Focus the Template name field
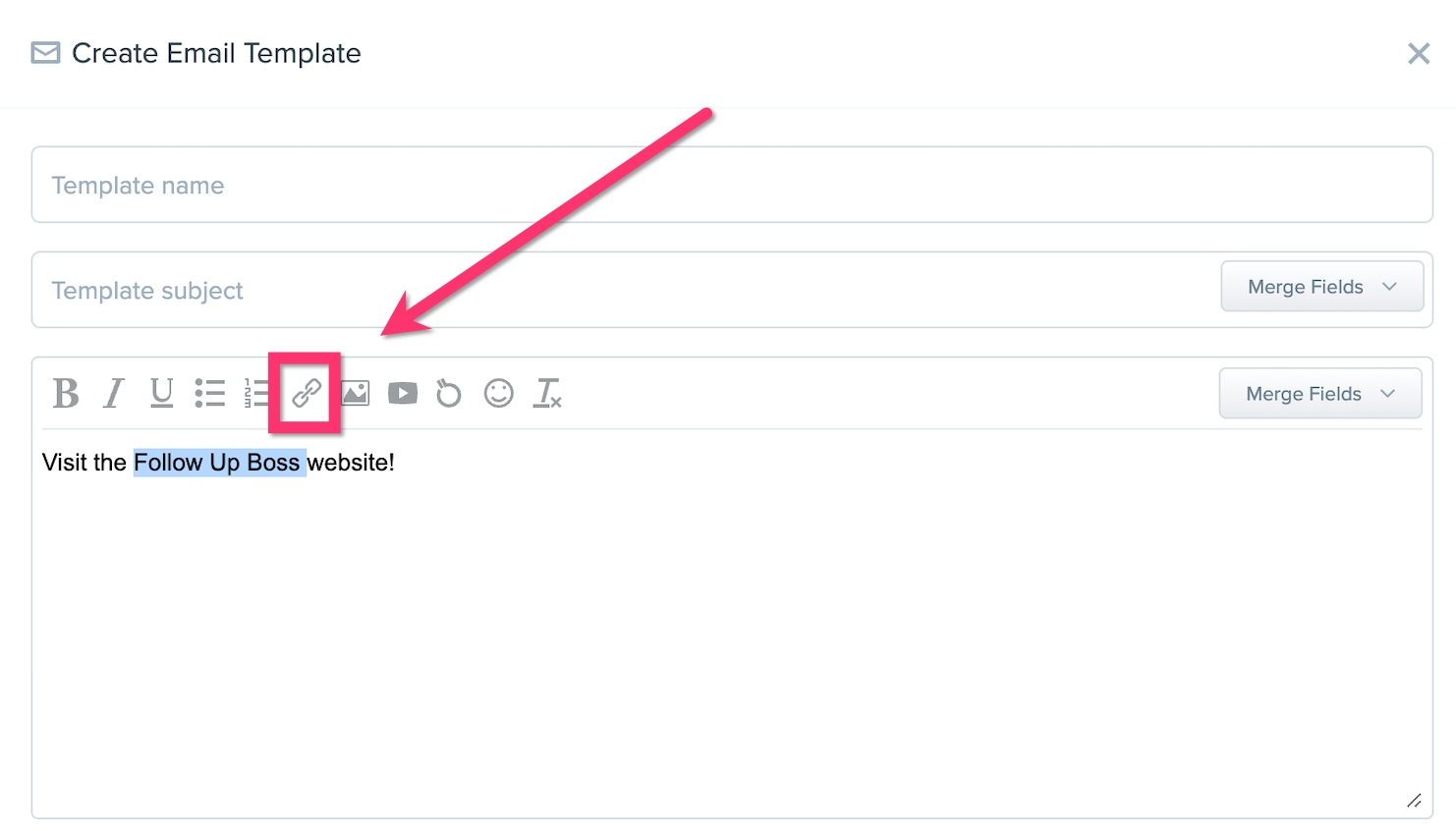 (732, 185)
